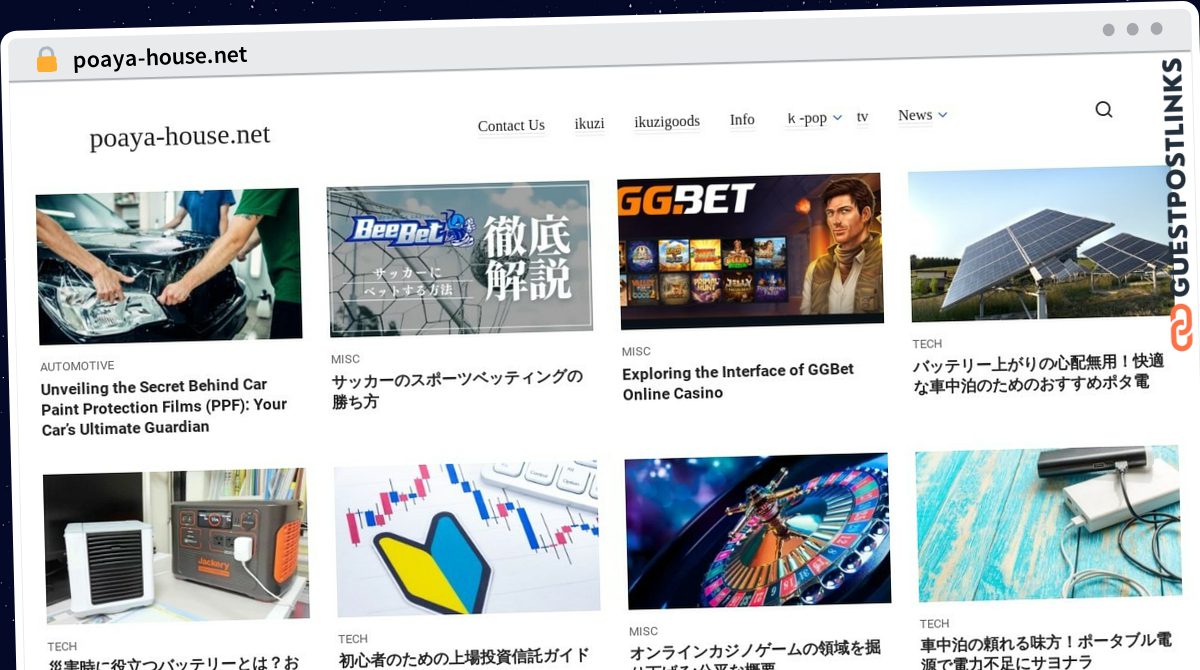Click the AUTOMOTIVE category label
The height and width of the screenshot is (670, 1200).
(x=77, y=366)
